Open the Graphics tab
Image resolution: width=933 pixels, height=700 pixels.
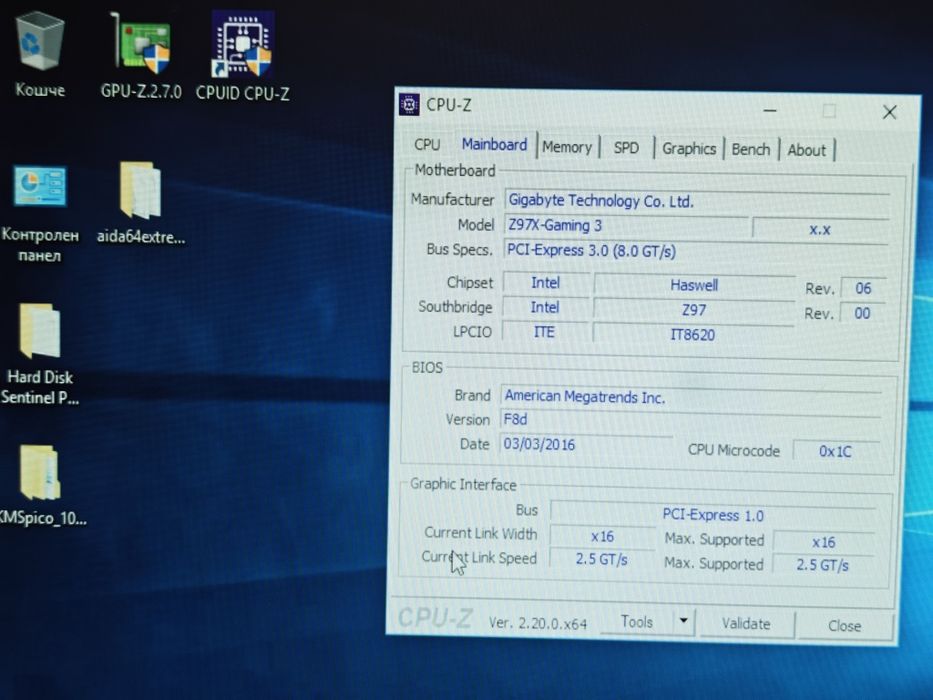point(689,149)
